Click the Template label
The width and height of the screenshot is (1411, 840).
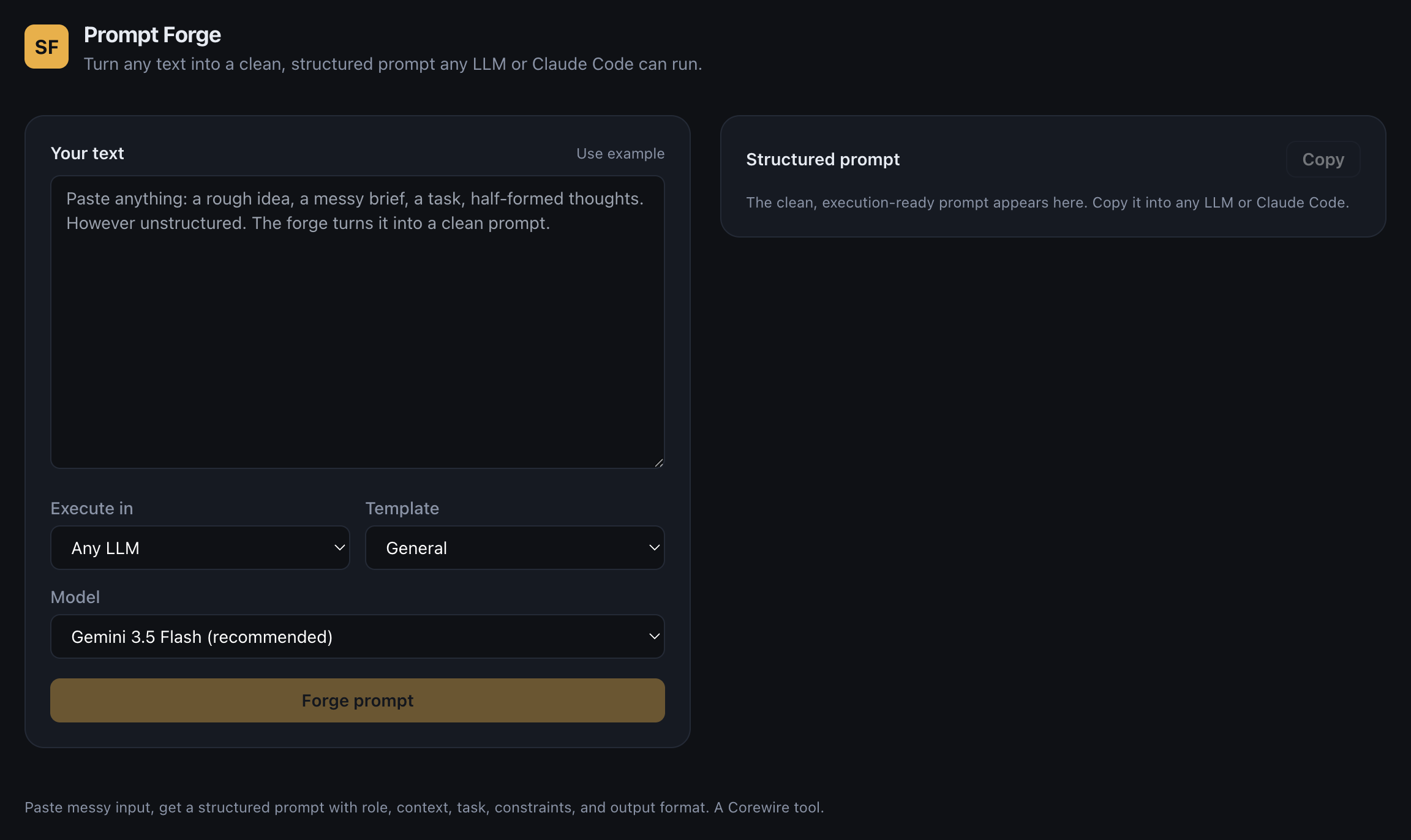[402, 508]
